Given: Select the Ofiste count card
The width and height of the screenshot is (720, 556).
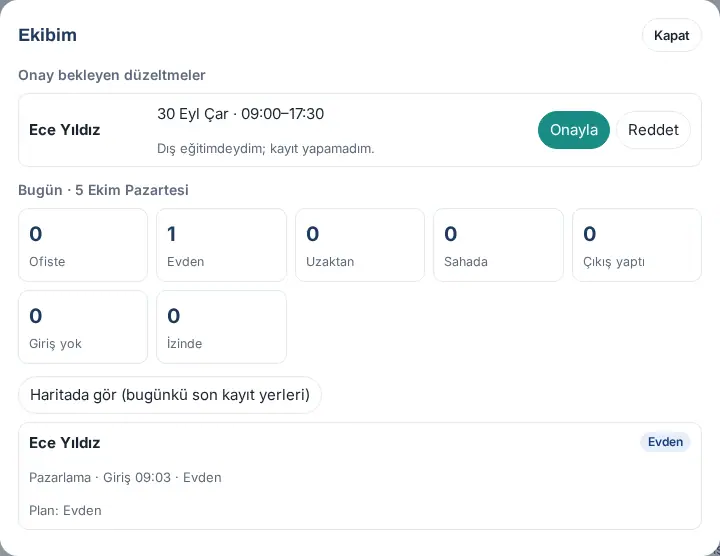Looking at the screenshot, I should click(x=83, y=245).
